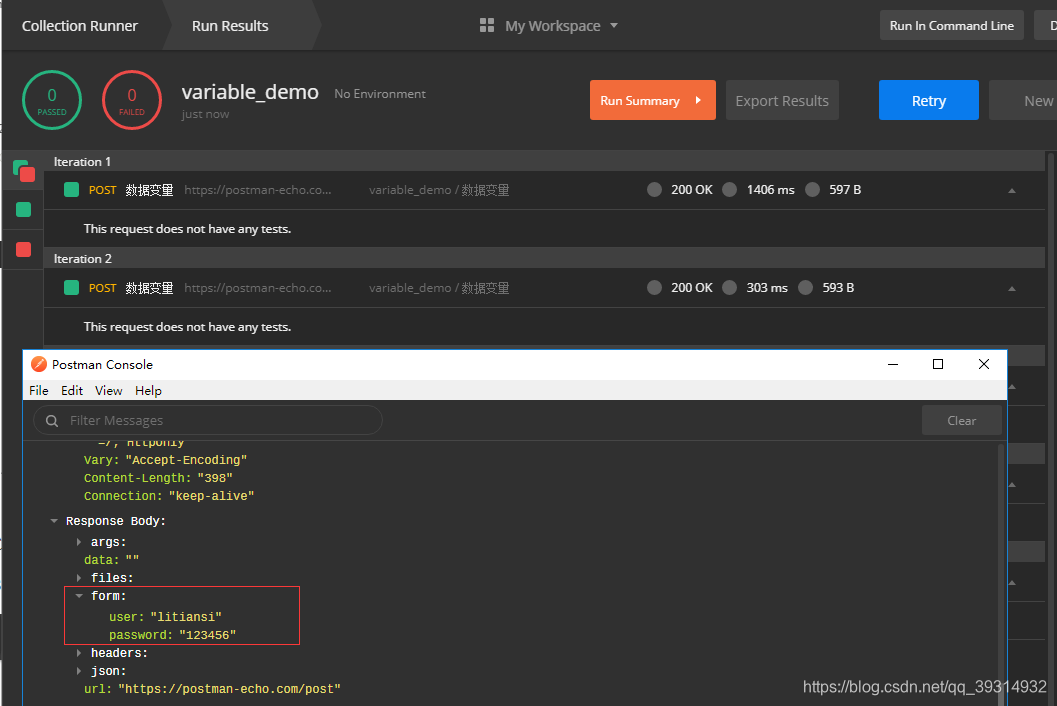
Task: Click the green Passed count circle
Action: (x=52, y=100)
